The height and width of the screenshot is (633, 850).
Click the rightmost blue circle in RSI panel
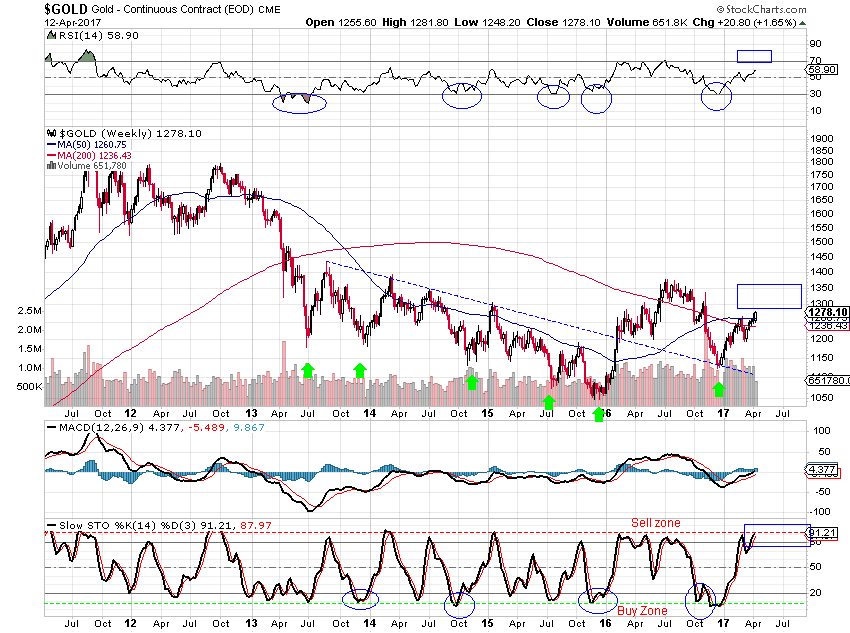click(716, 96)
